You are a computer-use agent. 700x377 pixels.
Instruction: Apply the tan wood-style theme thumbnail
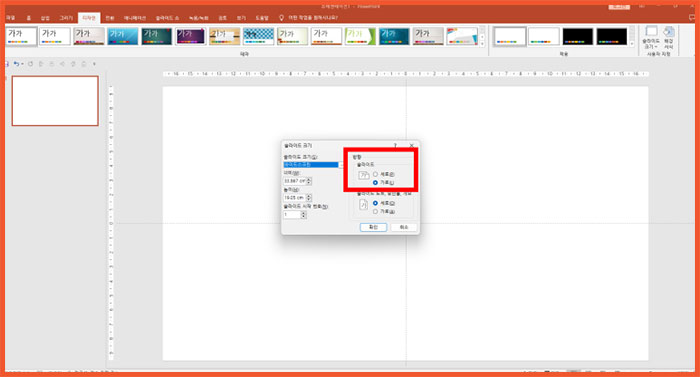[225, 36]
